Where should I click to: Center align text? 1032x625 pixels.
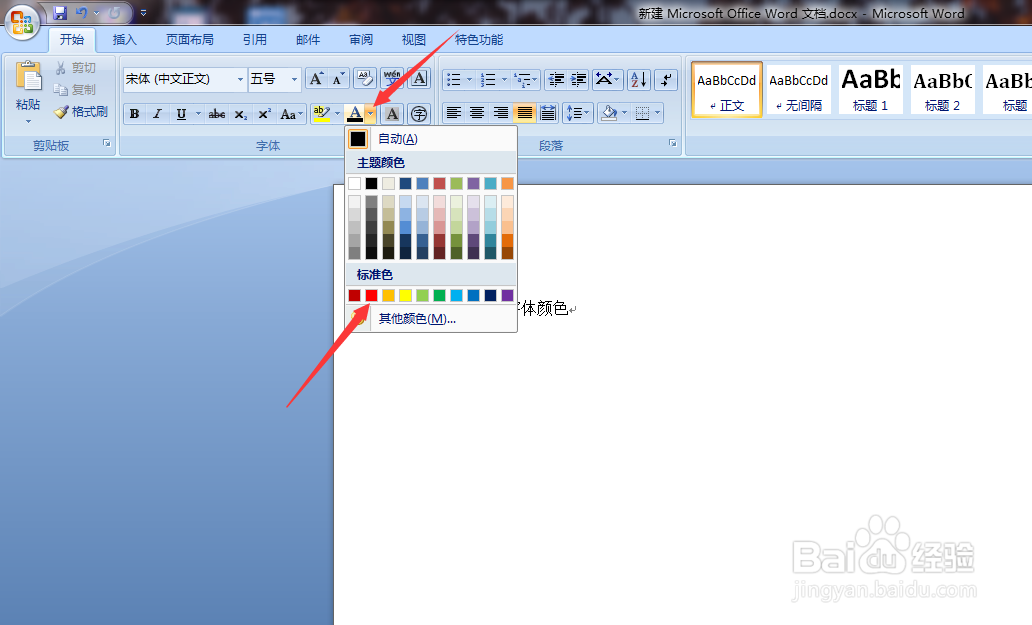tap(477, 113)
